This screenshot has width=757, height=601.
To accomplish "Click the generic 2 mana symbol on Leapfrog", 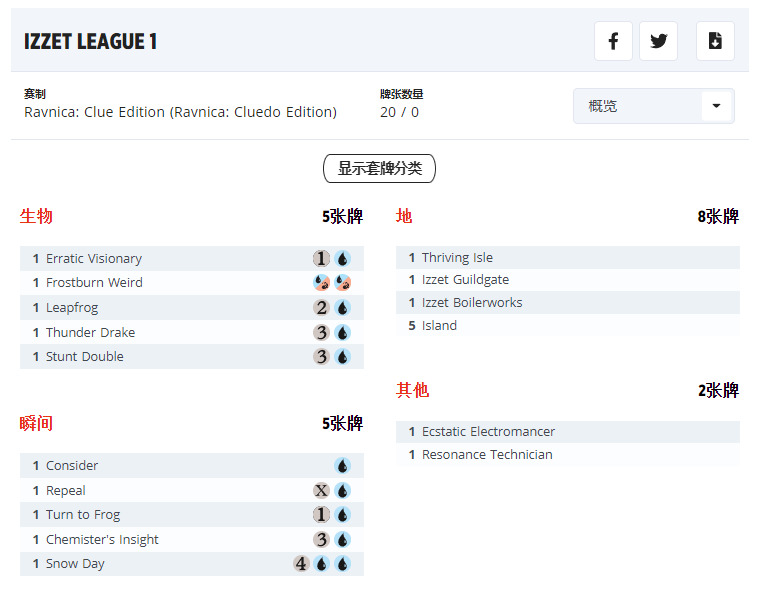I will point(321,308).
